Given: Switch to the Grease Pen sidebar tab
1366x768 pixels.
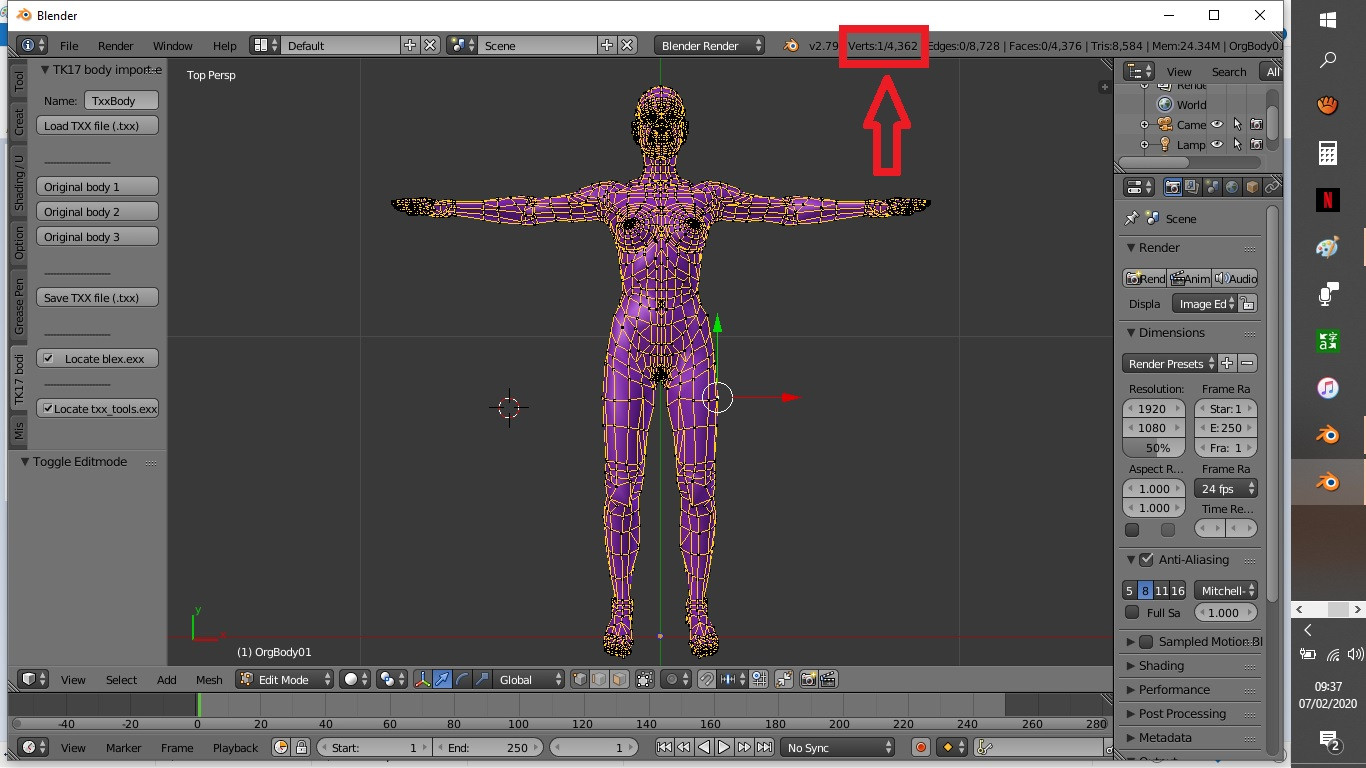Looking at the screenshot, I should [19, 305].
